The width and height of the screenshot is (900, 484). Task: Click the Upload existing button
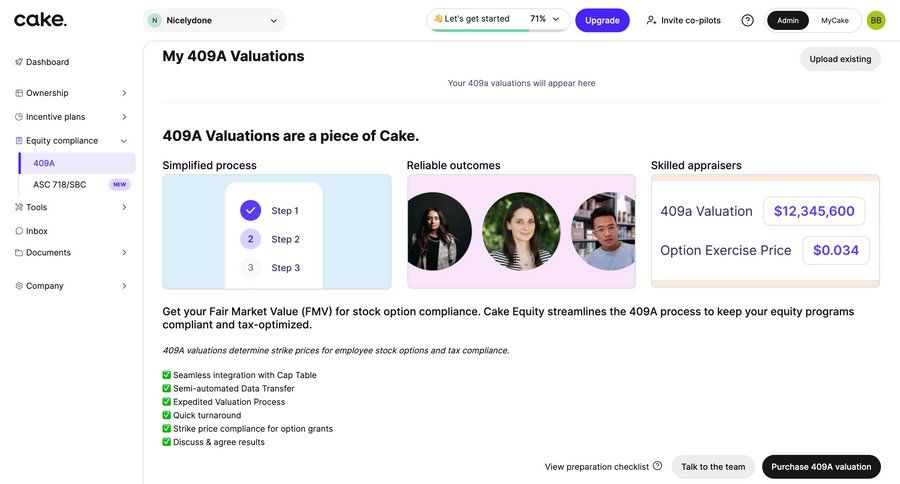coord(840,59)
